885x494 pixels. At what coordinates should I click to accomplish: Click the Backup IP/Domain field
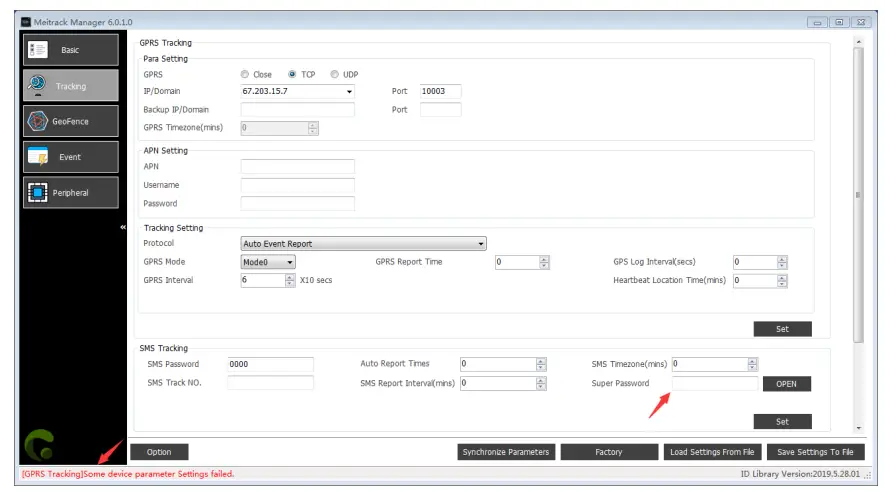[x=297, y=110]
